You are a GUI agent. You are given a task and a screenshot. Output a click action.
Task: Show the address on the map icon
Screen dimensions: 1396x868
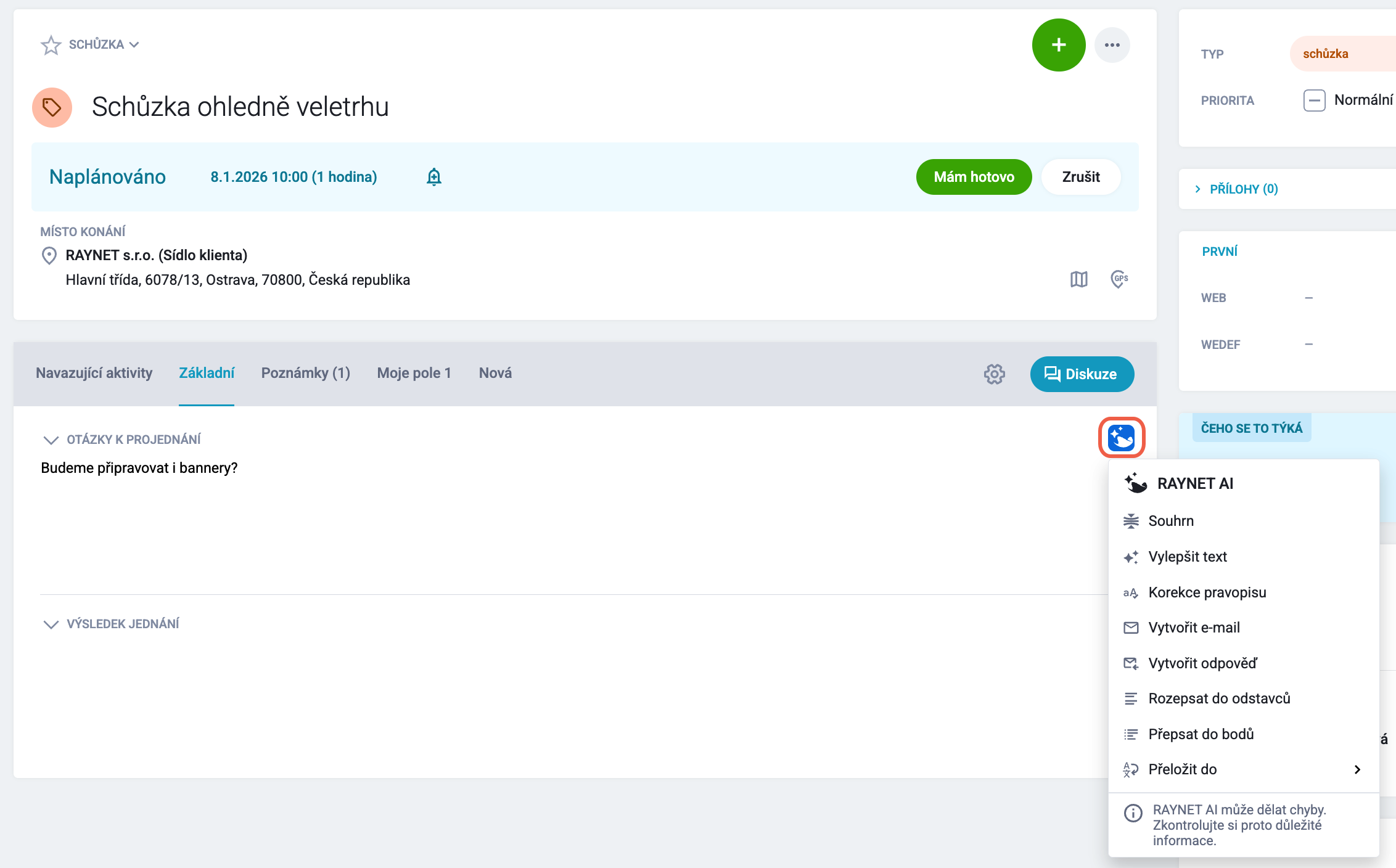click(x=1078, y=279)
